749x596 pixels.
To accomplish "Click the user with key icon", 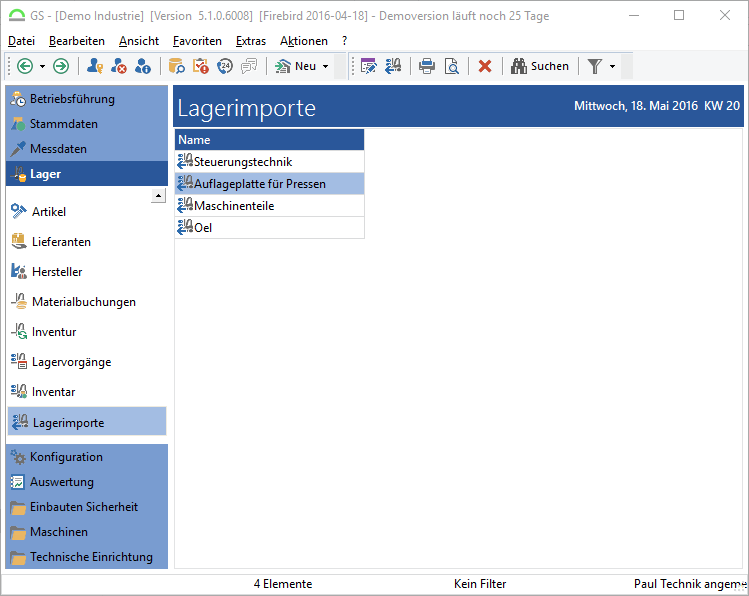I will tap(95, 66).
